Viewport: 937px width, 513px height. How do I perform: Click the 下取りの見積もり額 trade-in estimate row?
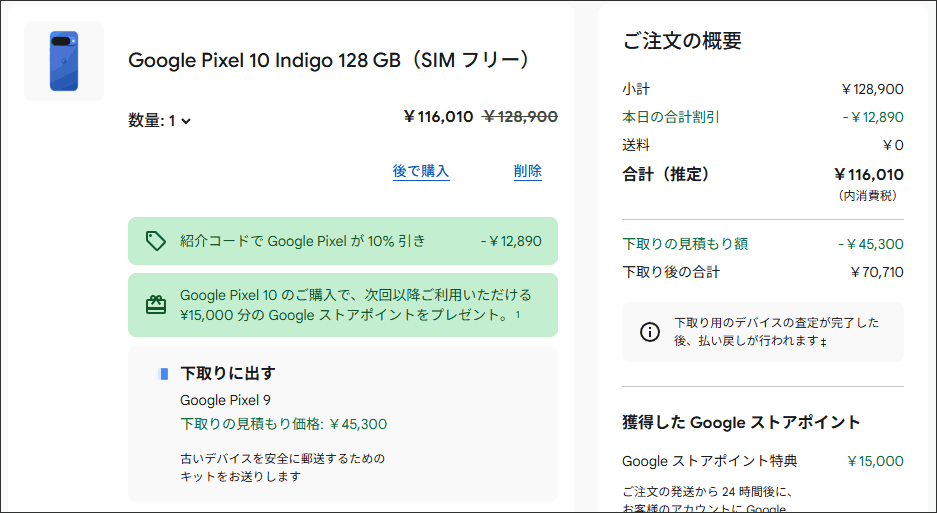click(762, 244)
